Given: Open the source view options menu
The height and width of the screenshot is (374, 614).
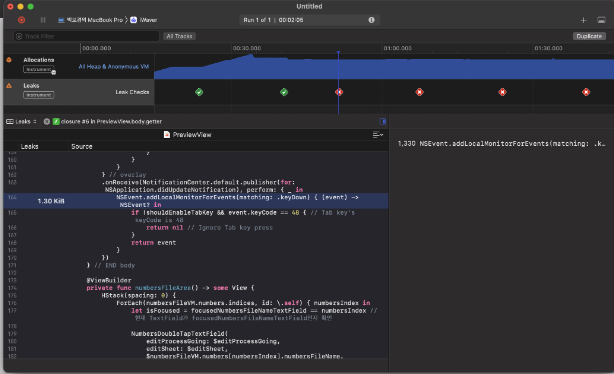Looking at the screenshot, I should click(x=378, y=135).
